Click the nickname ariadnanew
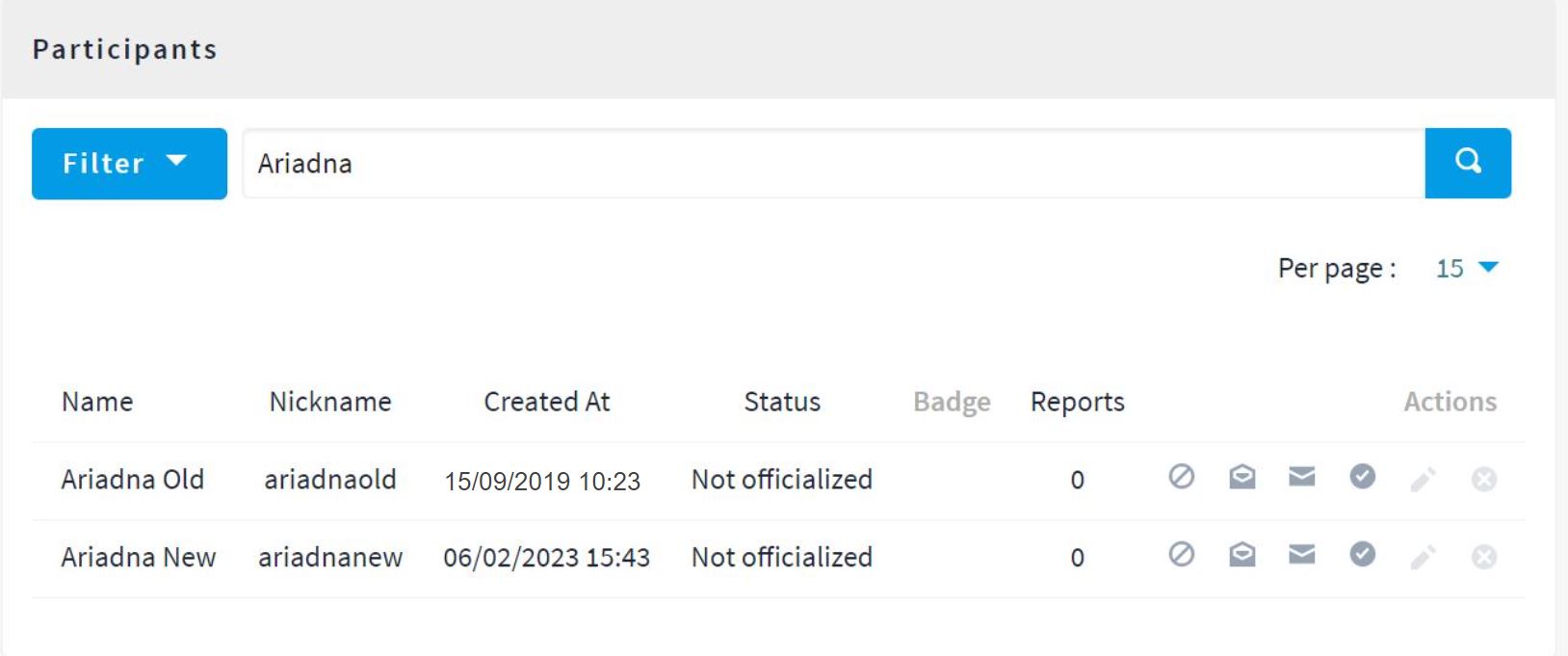 (330, 558)
